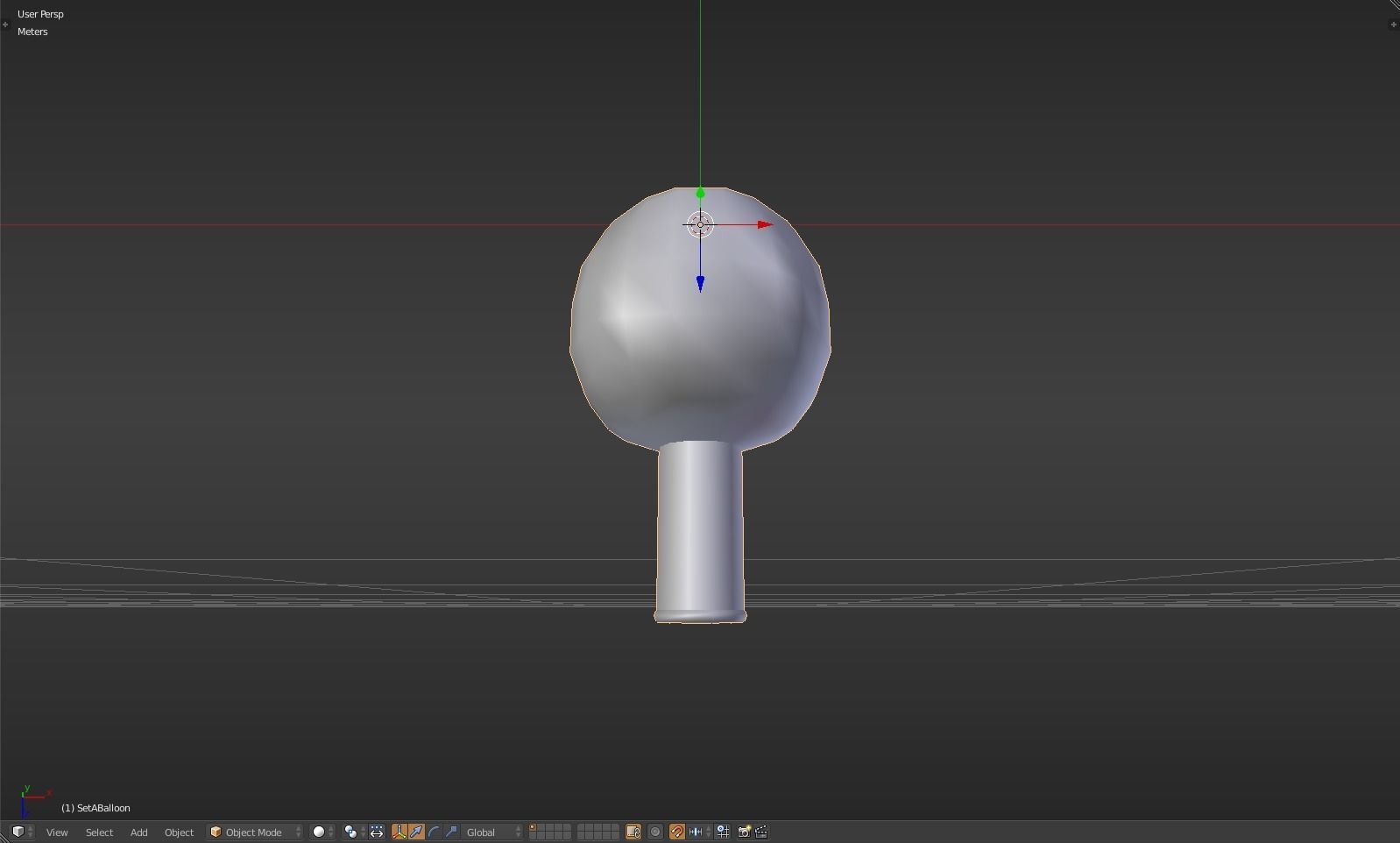Click the blue Z-axis manipulator arrow
Image resolution: width=1400 pixels, height=843 pixels.
700,283
